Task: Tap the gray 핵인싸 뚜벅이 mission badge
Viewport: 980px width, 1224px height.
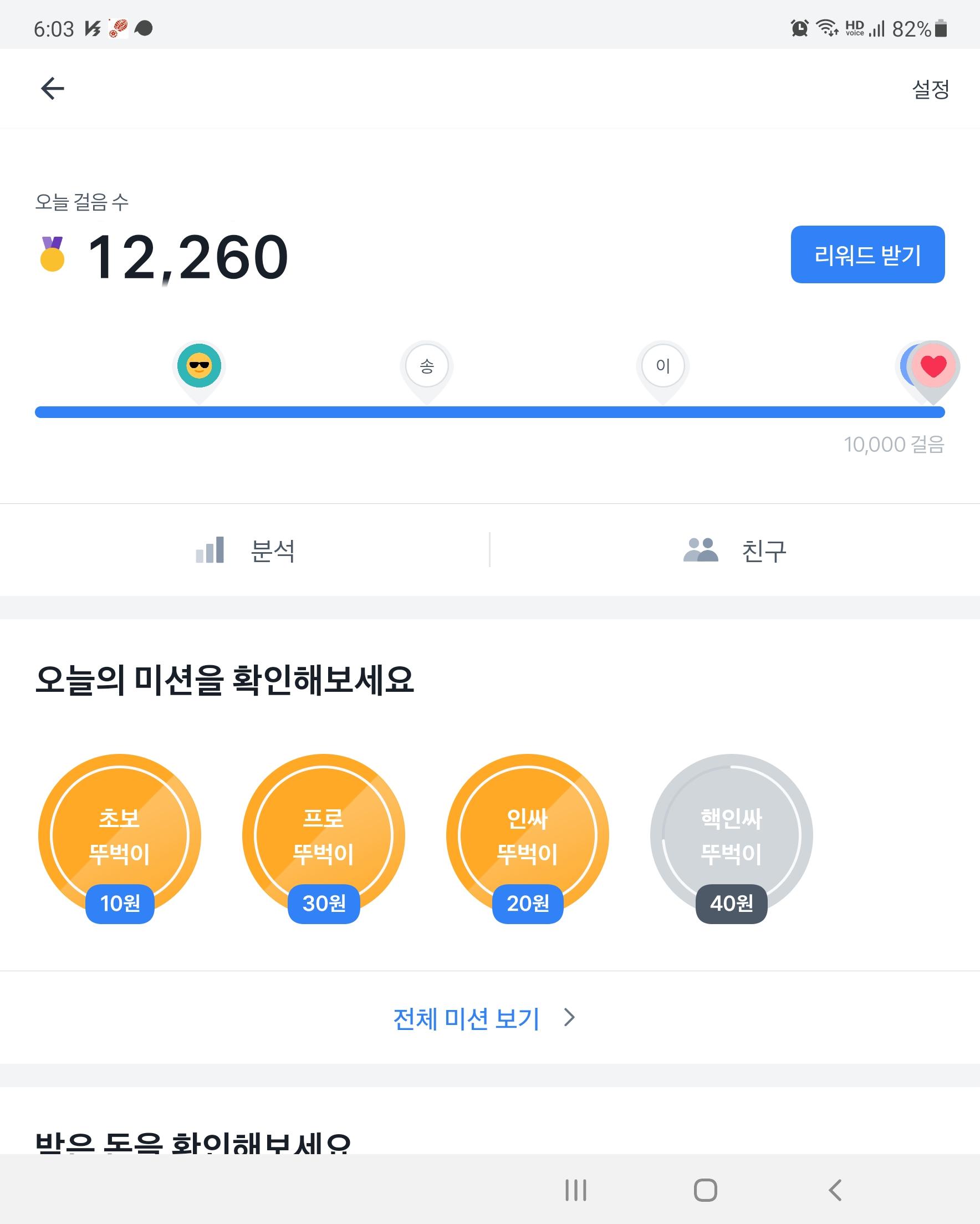Action: (x=731, y=836)
